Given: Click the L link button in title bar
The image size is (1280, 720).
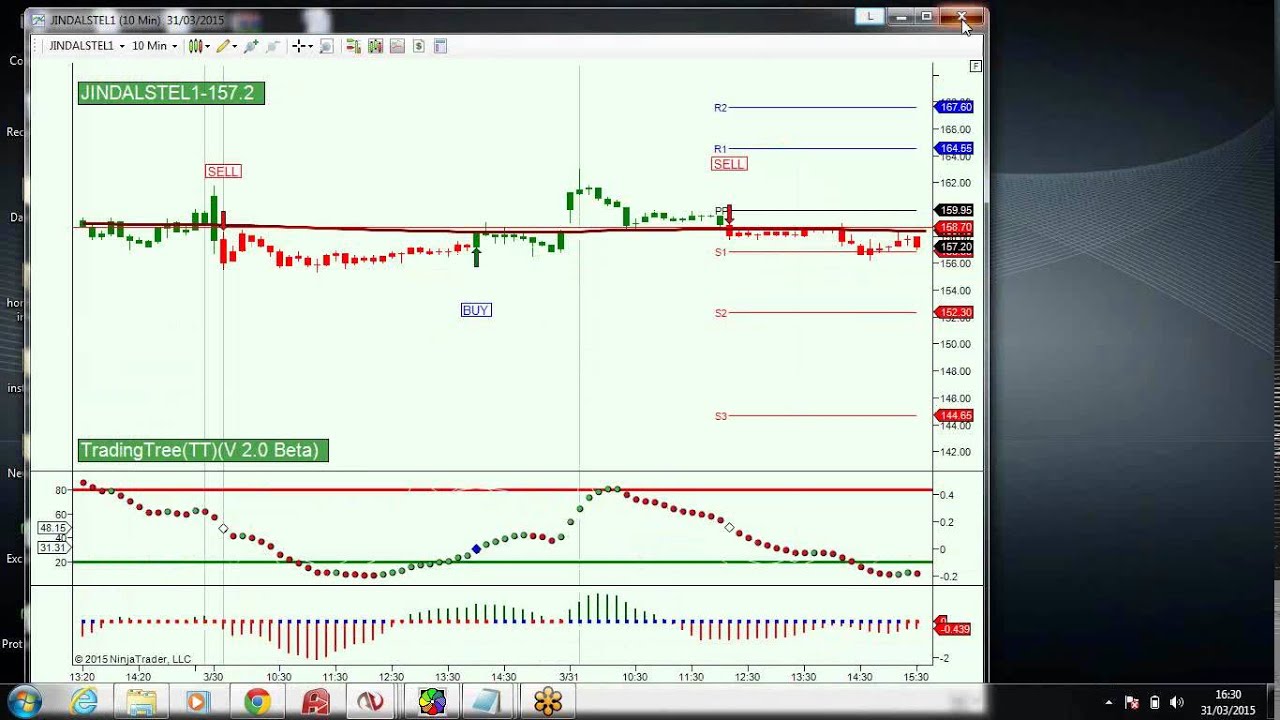Looking at the screenshot, I should [x=870, y=16].
